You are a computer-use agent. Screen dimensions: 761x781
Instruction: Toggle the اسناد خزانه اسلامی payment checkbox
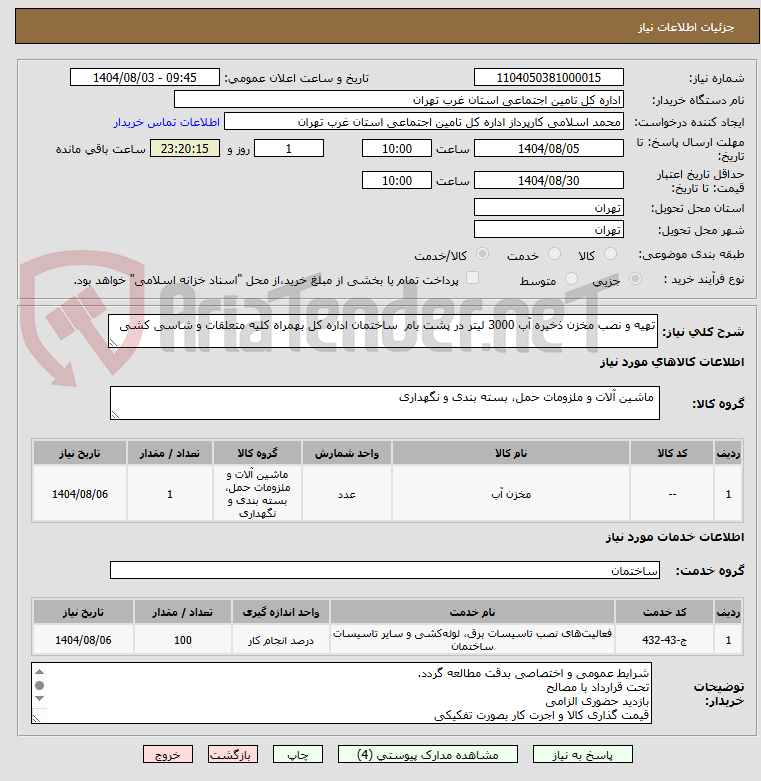click(472, 278)
